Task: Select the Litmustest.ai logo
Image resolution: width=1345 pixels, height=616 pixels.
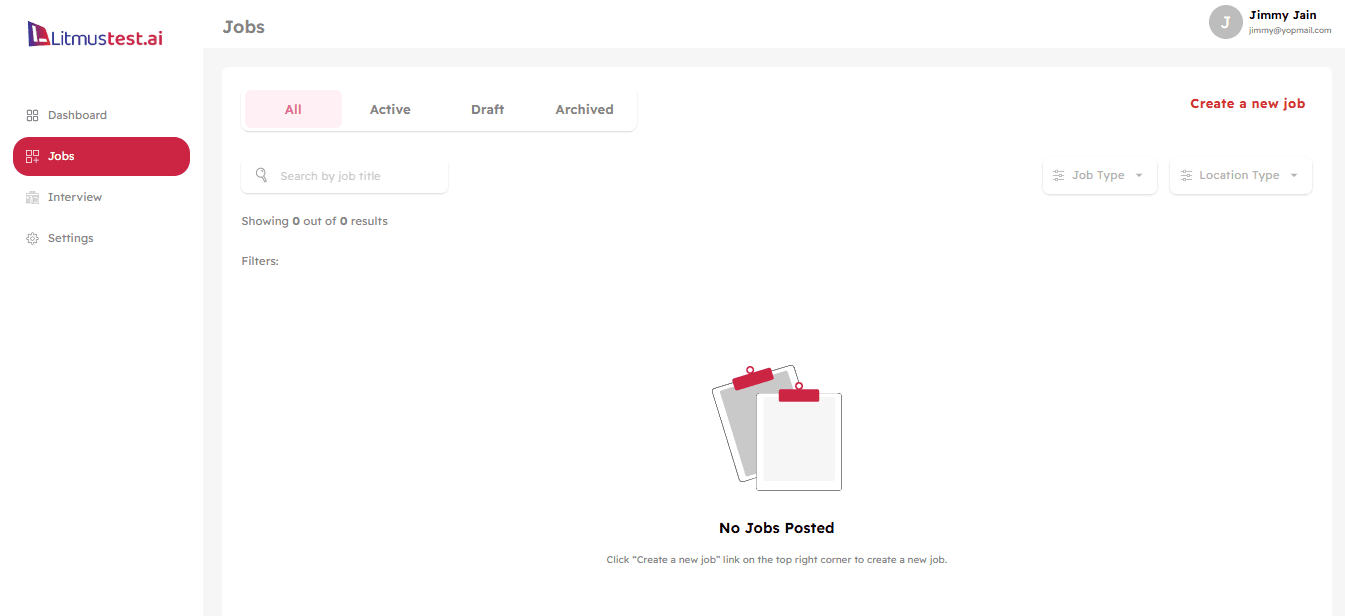Action: pos(95,32)
